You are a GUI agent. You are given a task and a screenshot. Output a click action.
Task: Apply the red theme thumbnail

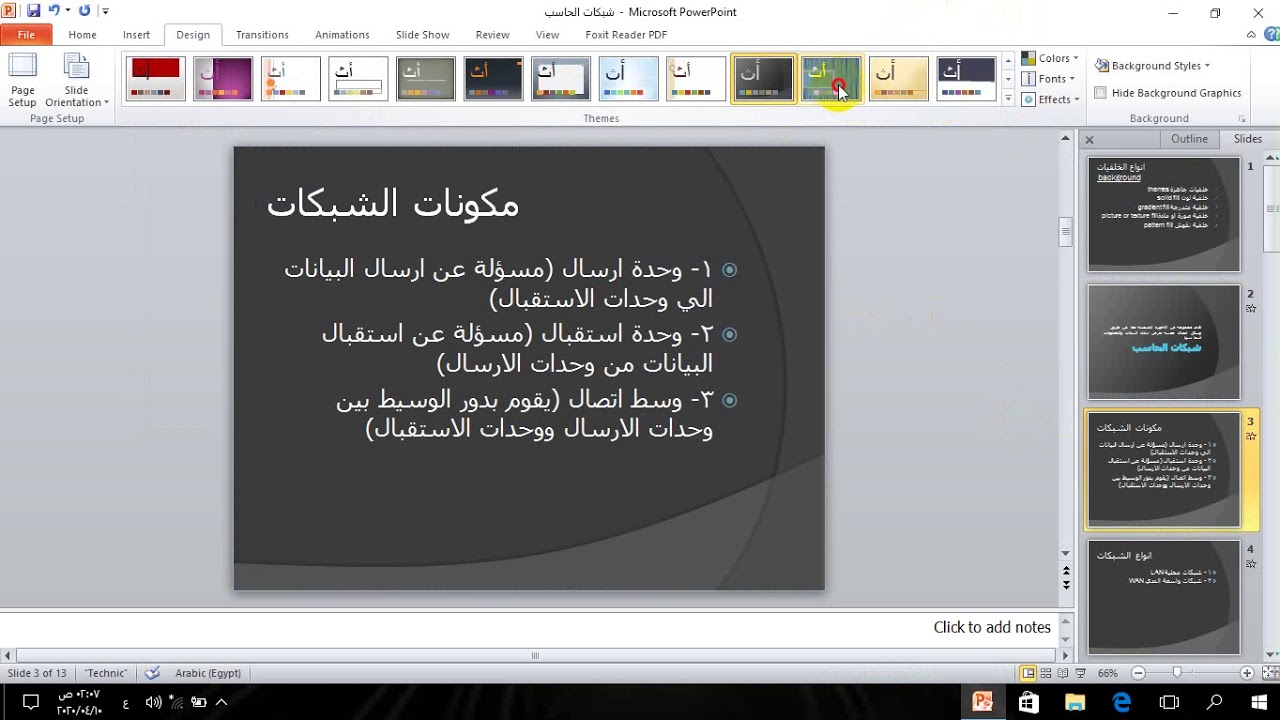pyautogui.click(x=155, y=79)
